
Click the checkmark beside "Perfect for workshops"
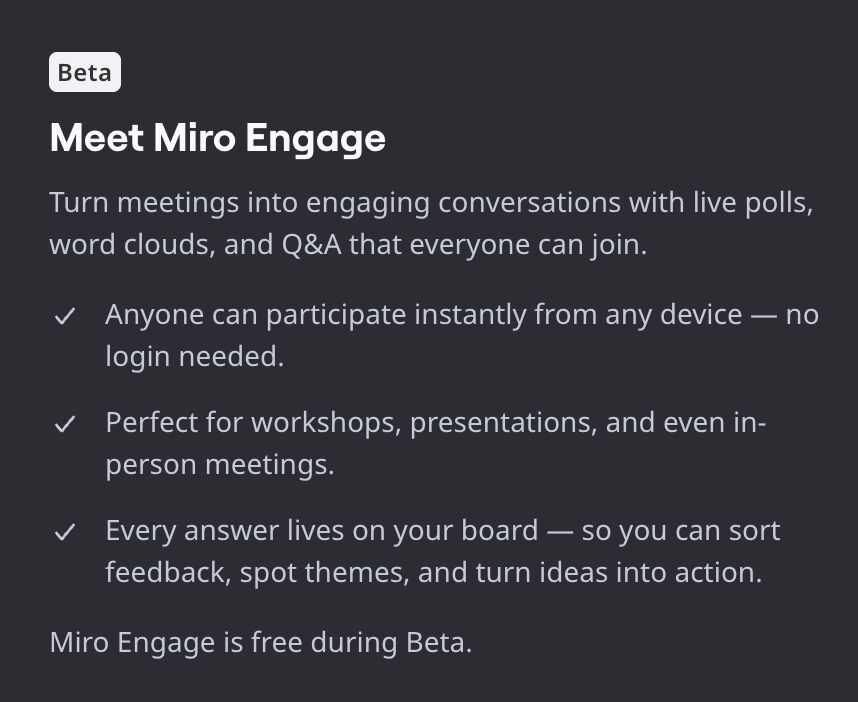[x=65, y=424]
